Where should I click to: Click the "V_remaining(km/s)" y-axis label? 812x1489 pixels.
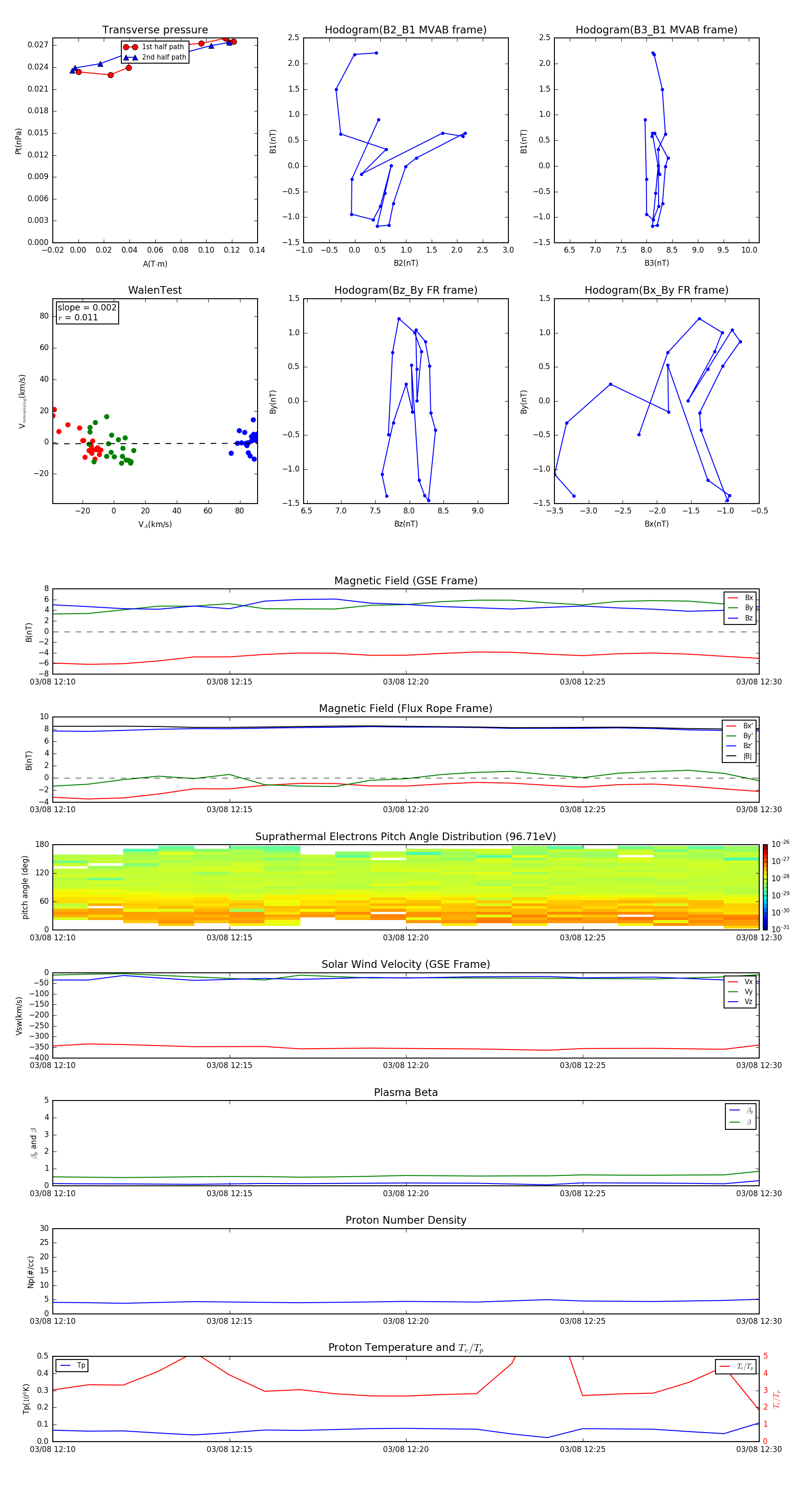click(x=22, y=401)
